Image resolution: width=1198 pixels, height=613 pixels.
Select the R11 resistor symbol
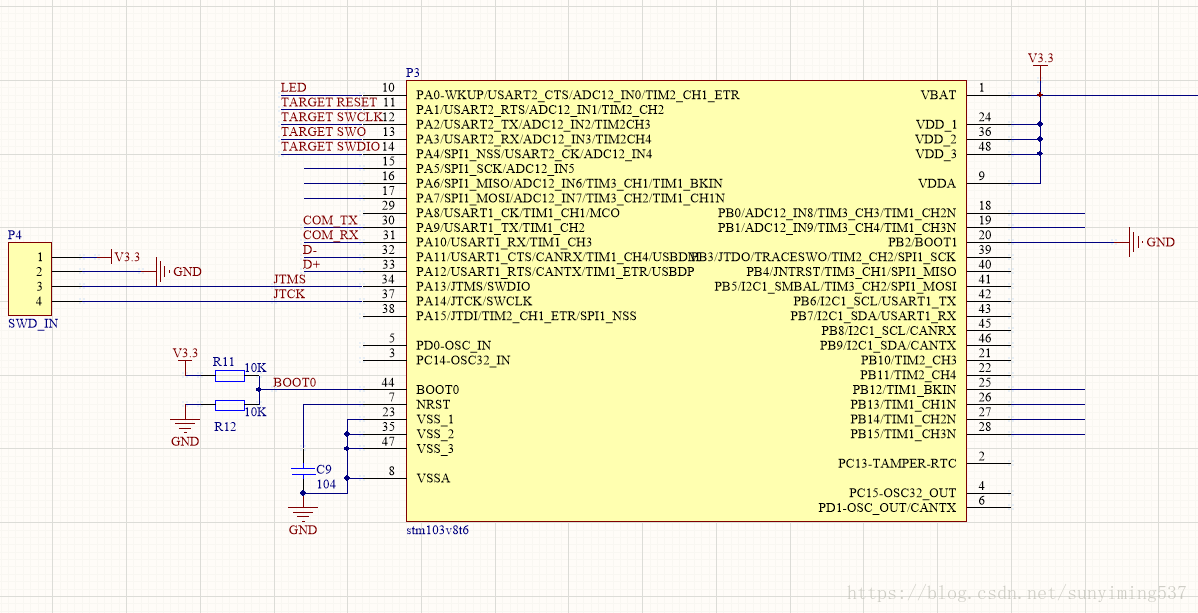[229, 375]
